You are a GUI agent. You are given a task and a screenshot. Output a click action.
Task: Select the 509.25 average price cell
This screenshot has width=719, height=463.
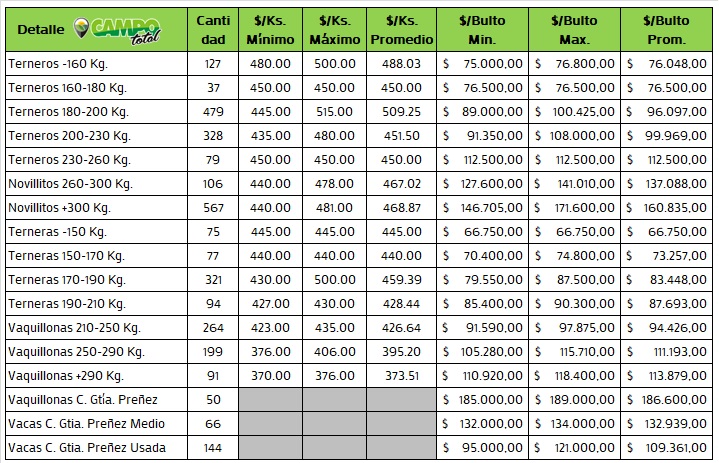coord(401,111)
